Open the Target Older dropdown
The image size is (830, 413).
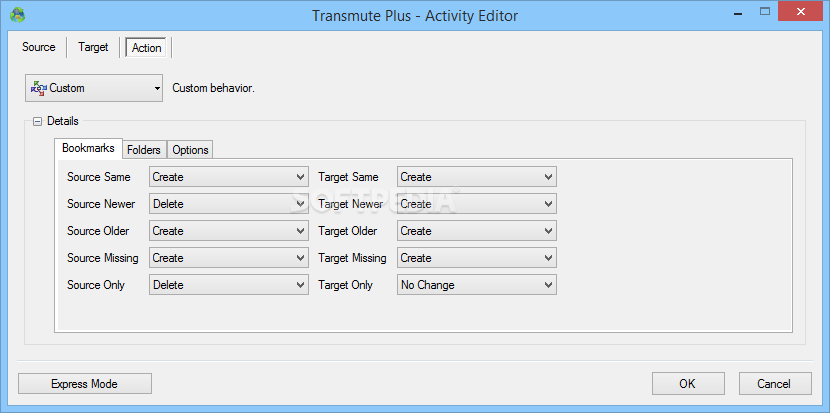point(476,231)
